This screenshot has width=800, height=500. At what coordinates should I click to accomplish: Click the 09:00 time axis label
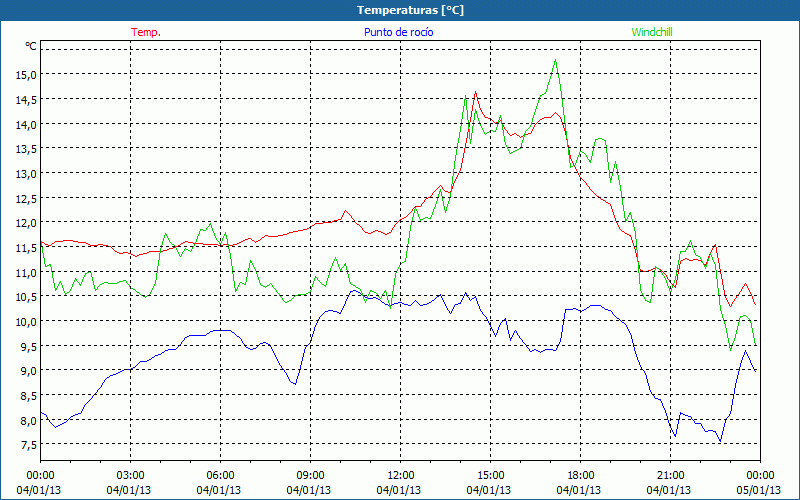coord(310,476)
